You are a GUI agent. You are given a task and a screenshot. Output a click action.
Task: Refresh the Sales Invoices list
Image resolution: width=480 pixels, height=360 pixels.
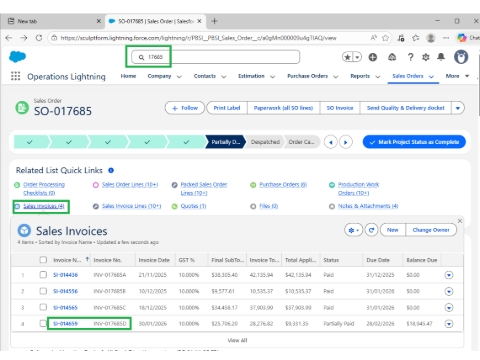pos(371,230)
